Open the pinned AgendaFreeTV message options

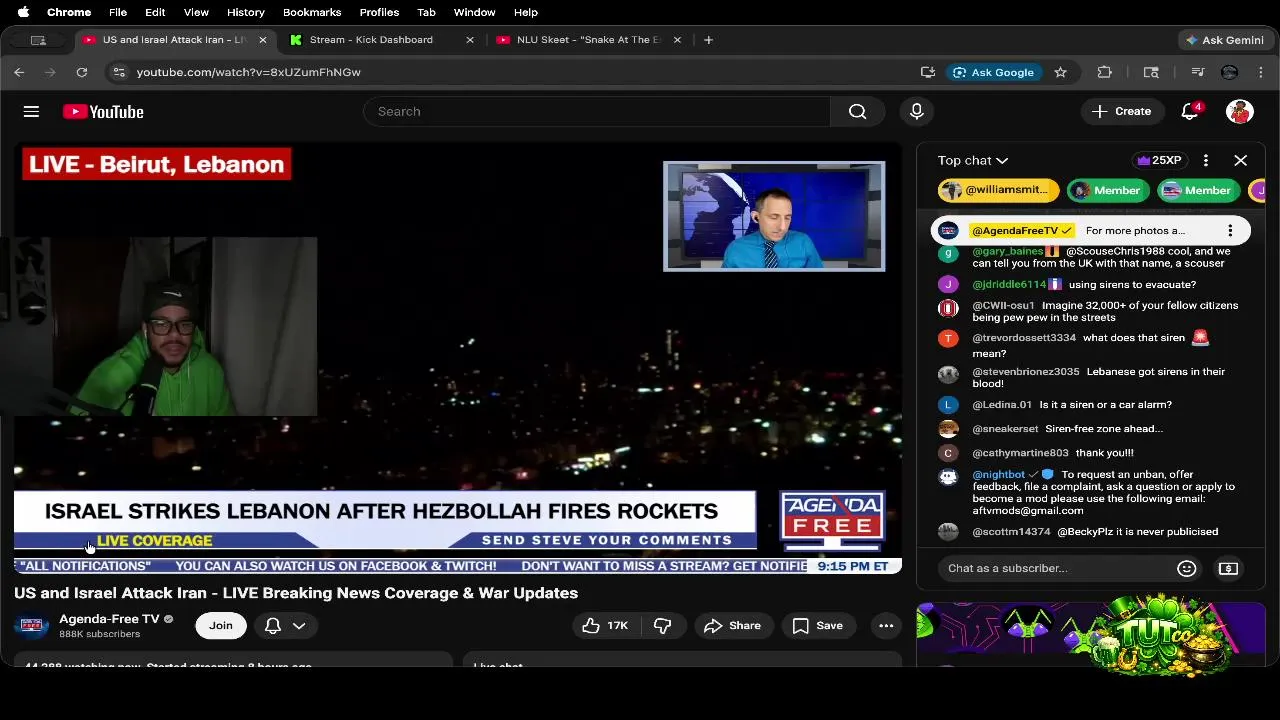coord(1230,231)
